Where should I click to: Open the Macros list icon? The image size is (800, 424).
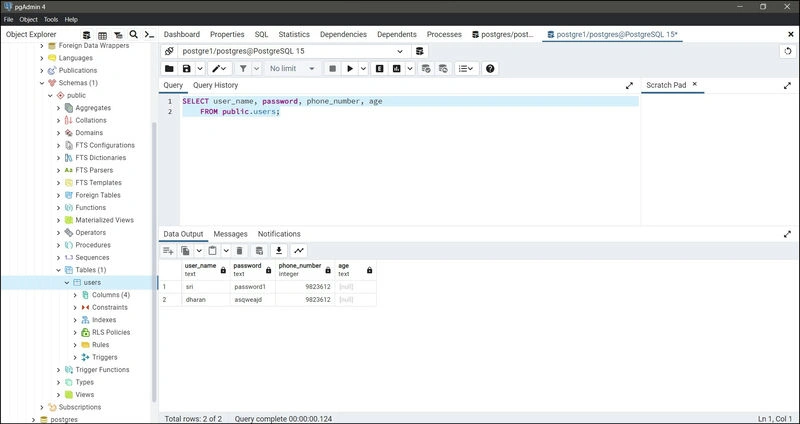pyautogui.click(x=466, y=68)
